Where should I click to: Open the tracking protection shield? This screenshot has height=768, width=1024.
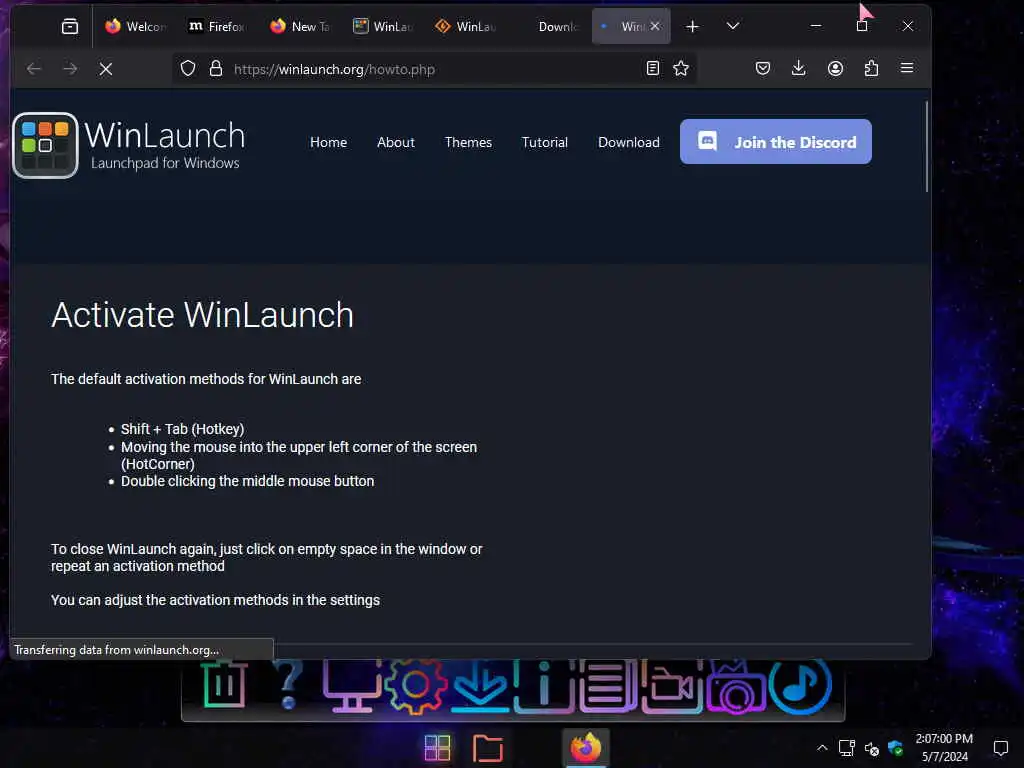click(x=188, y=69)
